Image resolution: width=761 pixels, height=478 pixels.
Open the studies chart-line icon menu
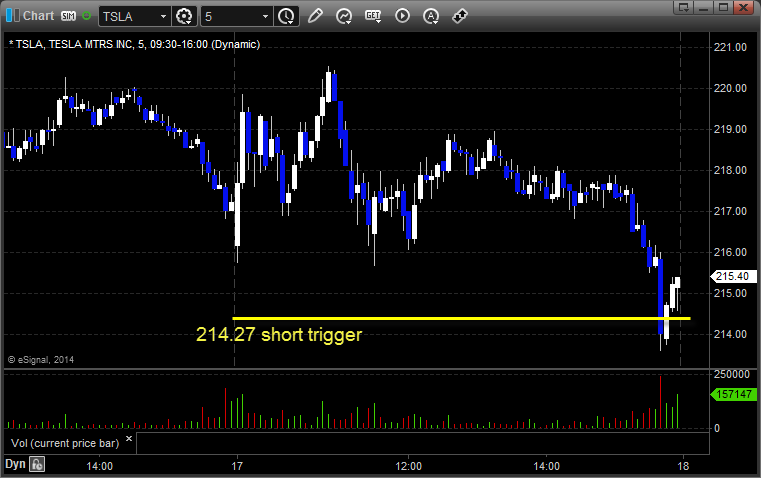(x=344, y=16)
